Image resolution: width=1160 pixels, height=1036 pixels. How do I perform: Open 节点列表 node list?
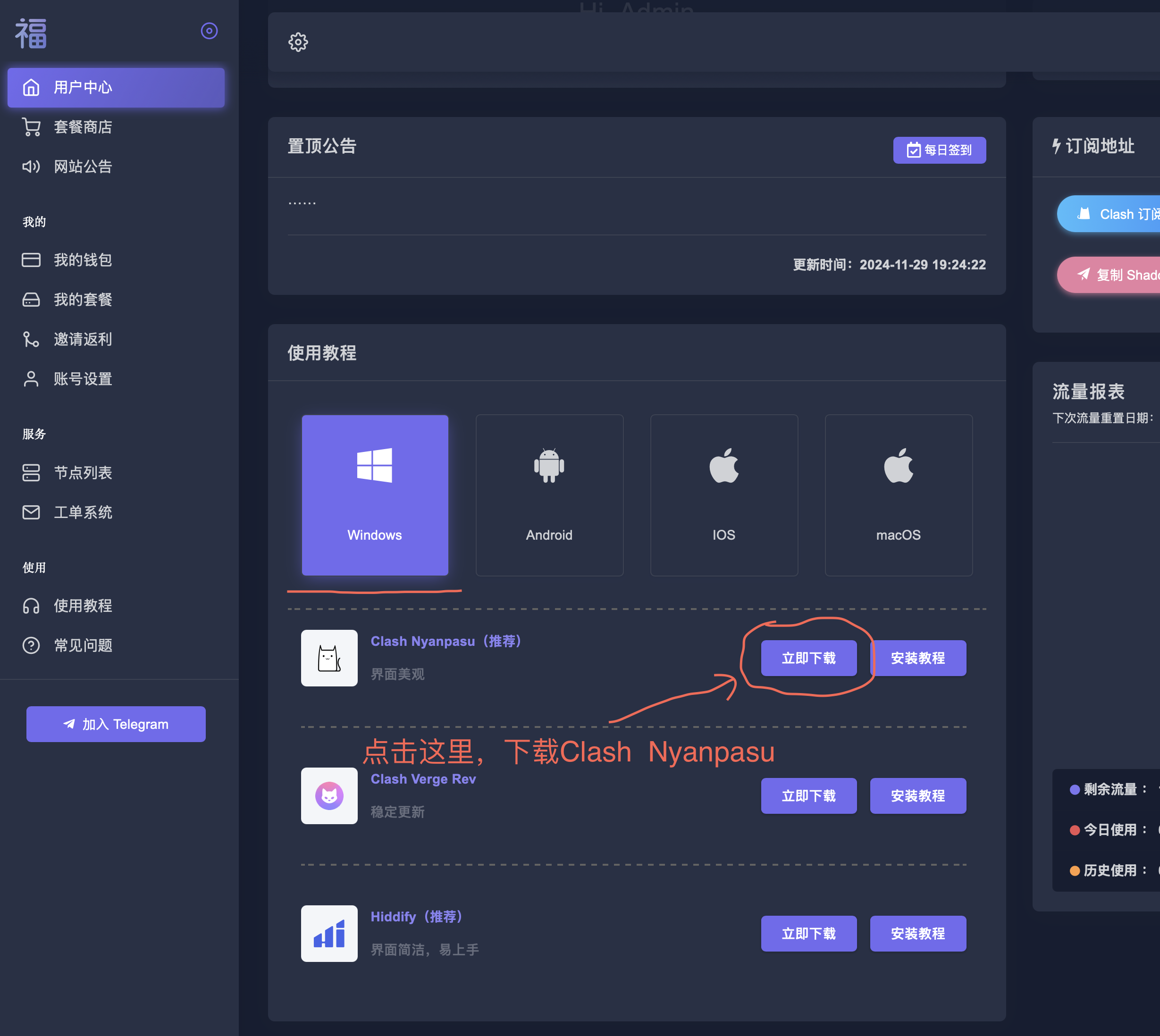83,472
